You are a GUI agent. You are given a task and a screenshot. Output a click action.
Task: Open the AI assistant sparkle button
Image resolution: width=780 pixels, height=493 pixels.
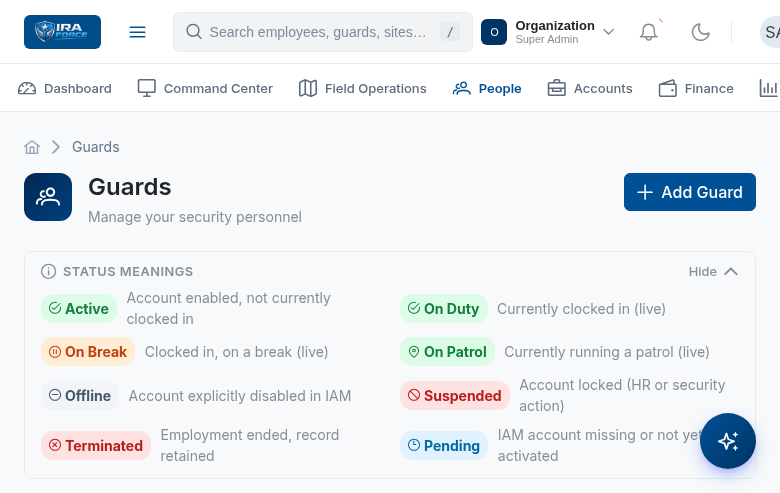(x=728, y=441)
